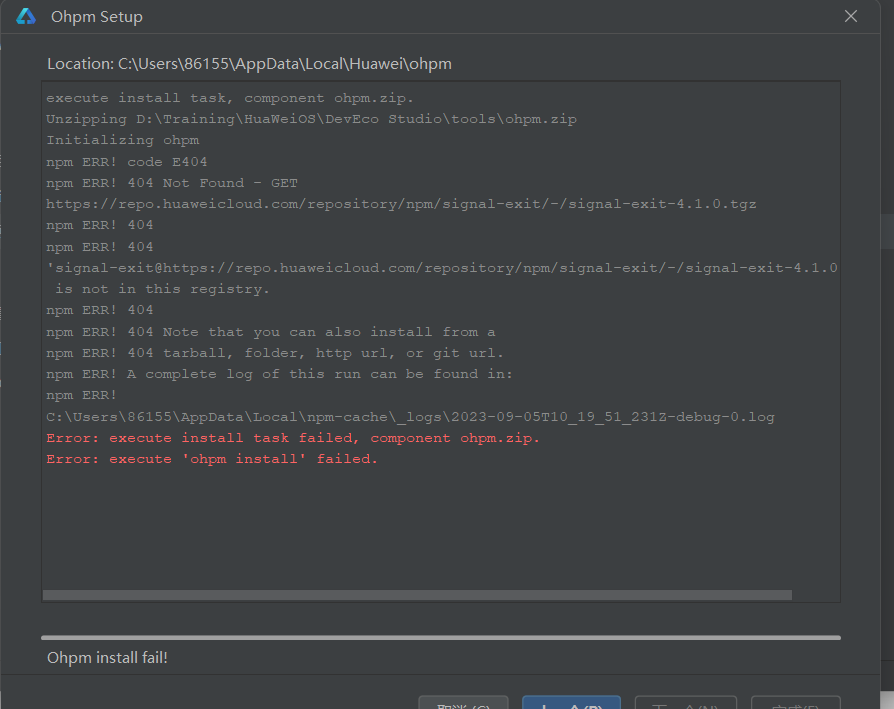Click the 'Ohpm Setup' window title

[x=97, y=17]
